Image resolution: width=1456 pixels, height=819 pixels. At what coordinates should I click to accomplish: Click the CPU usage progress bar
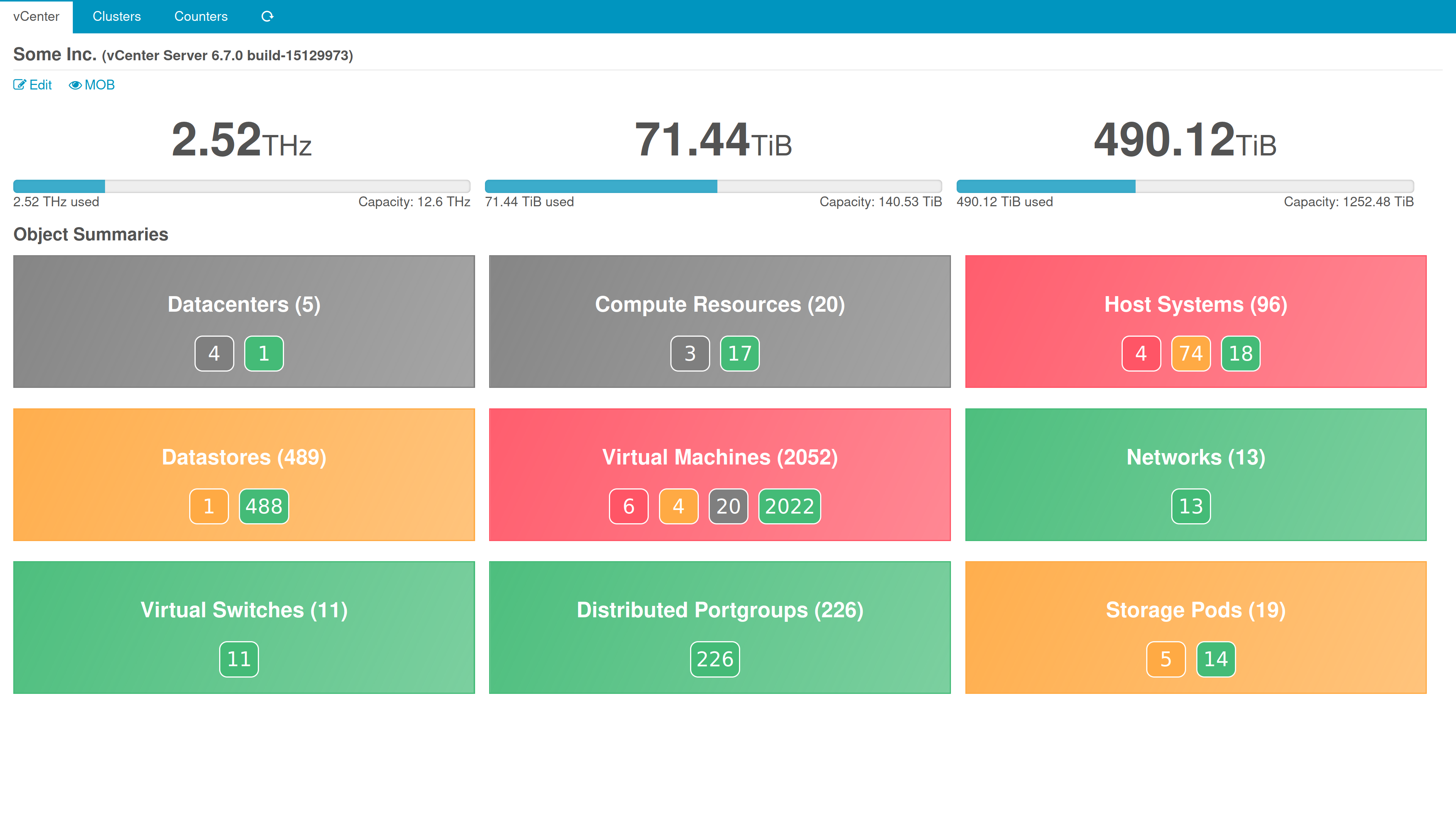point(242,186)
